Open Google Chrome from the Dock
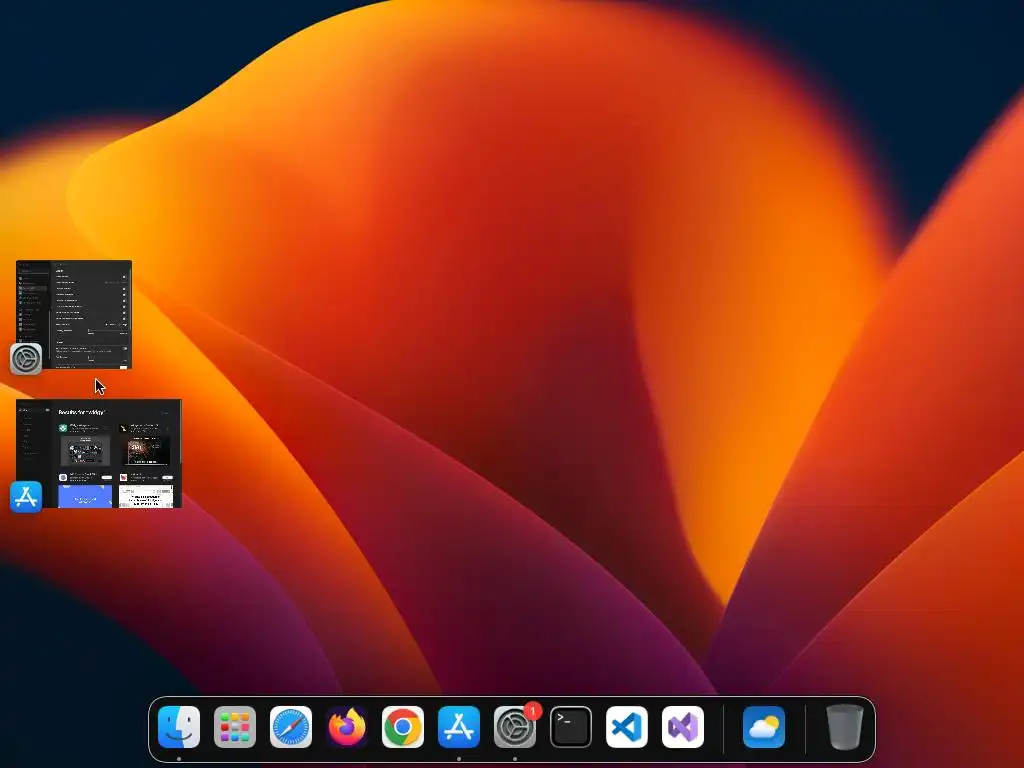The height and width of the screenshot is (768, 1024). [403, 727]
